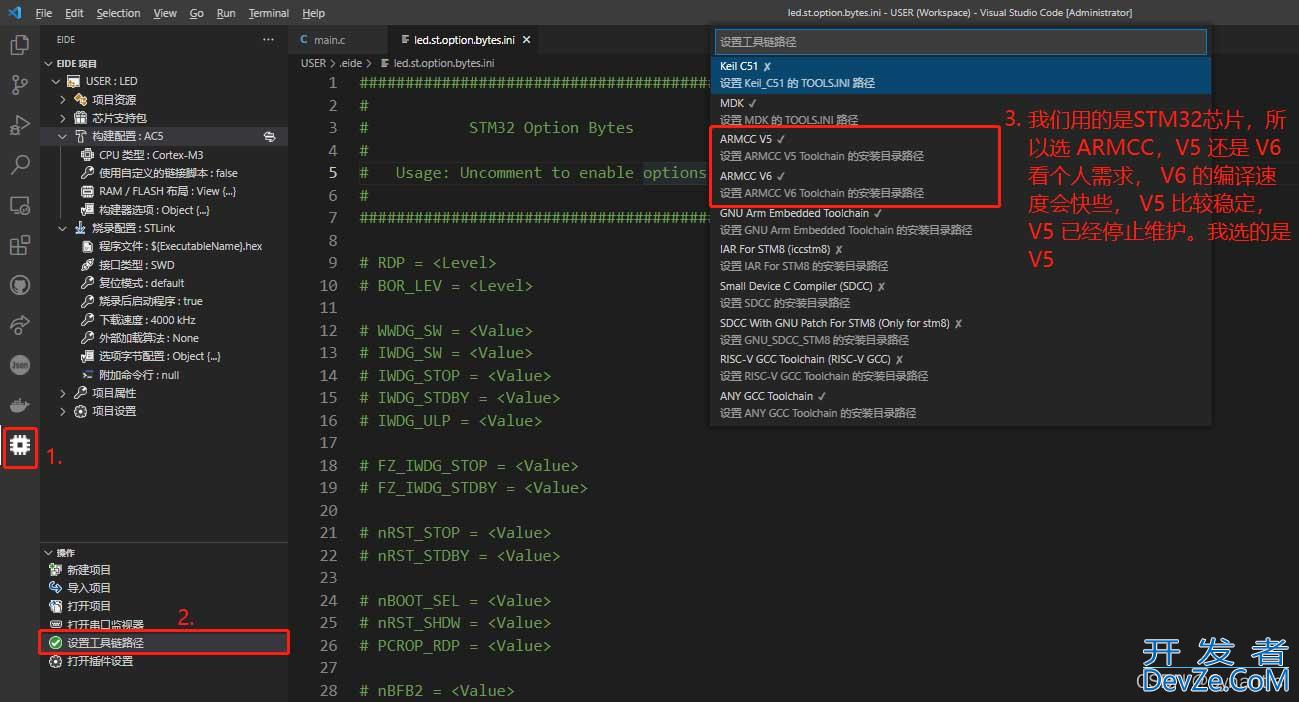This screenshot has width=1299, height=702.
Task: Select ARMCC V5 toolchain option
Action: 960,147
